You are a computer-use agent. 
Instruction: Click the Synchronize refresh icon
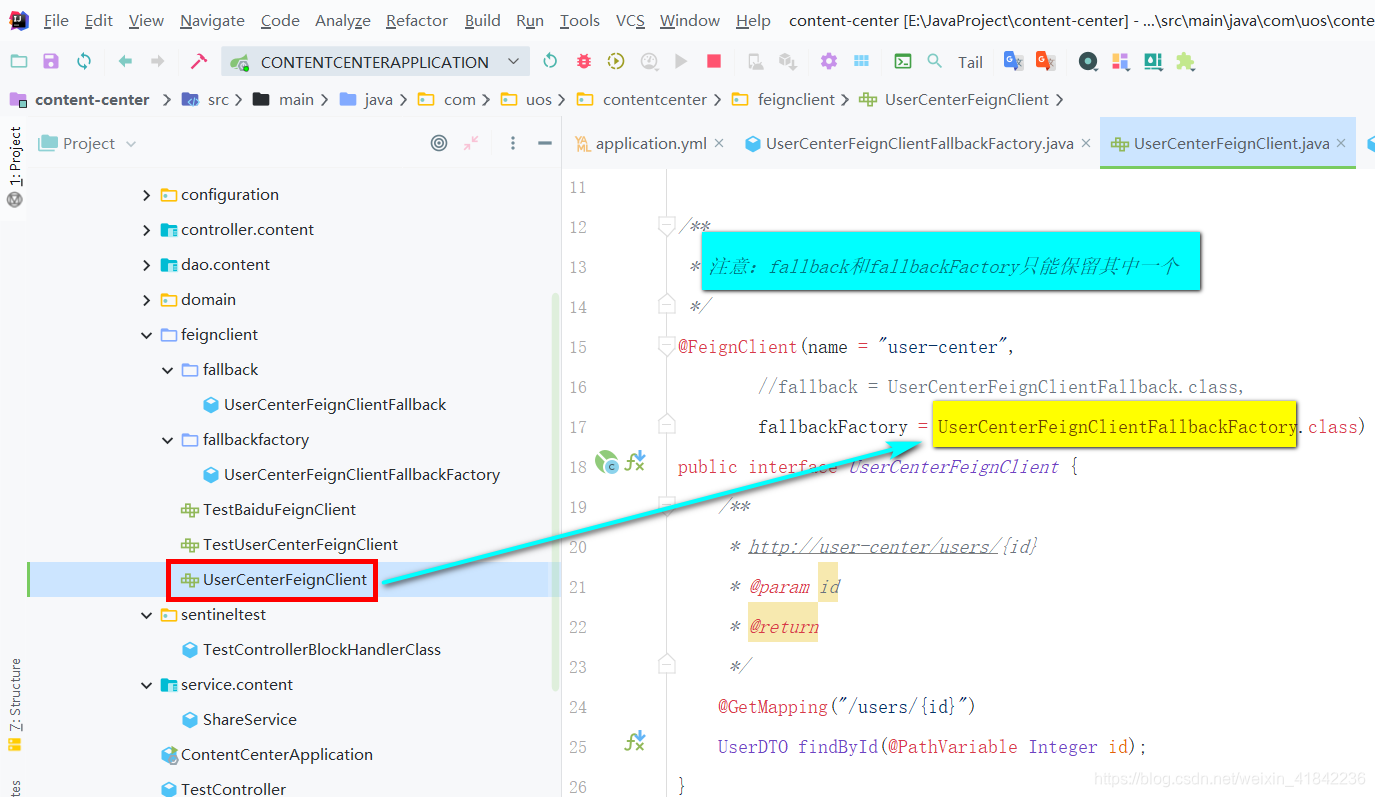(84, 62)
